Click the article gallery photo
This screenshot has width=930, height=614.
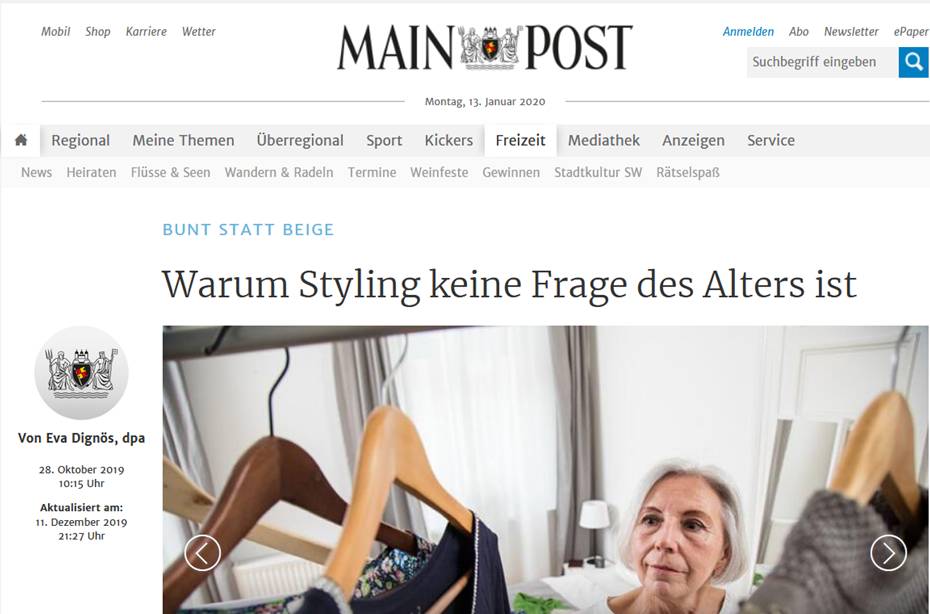[x=546, y=470]
